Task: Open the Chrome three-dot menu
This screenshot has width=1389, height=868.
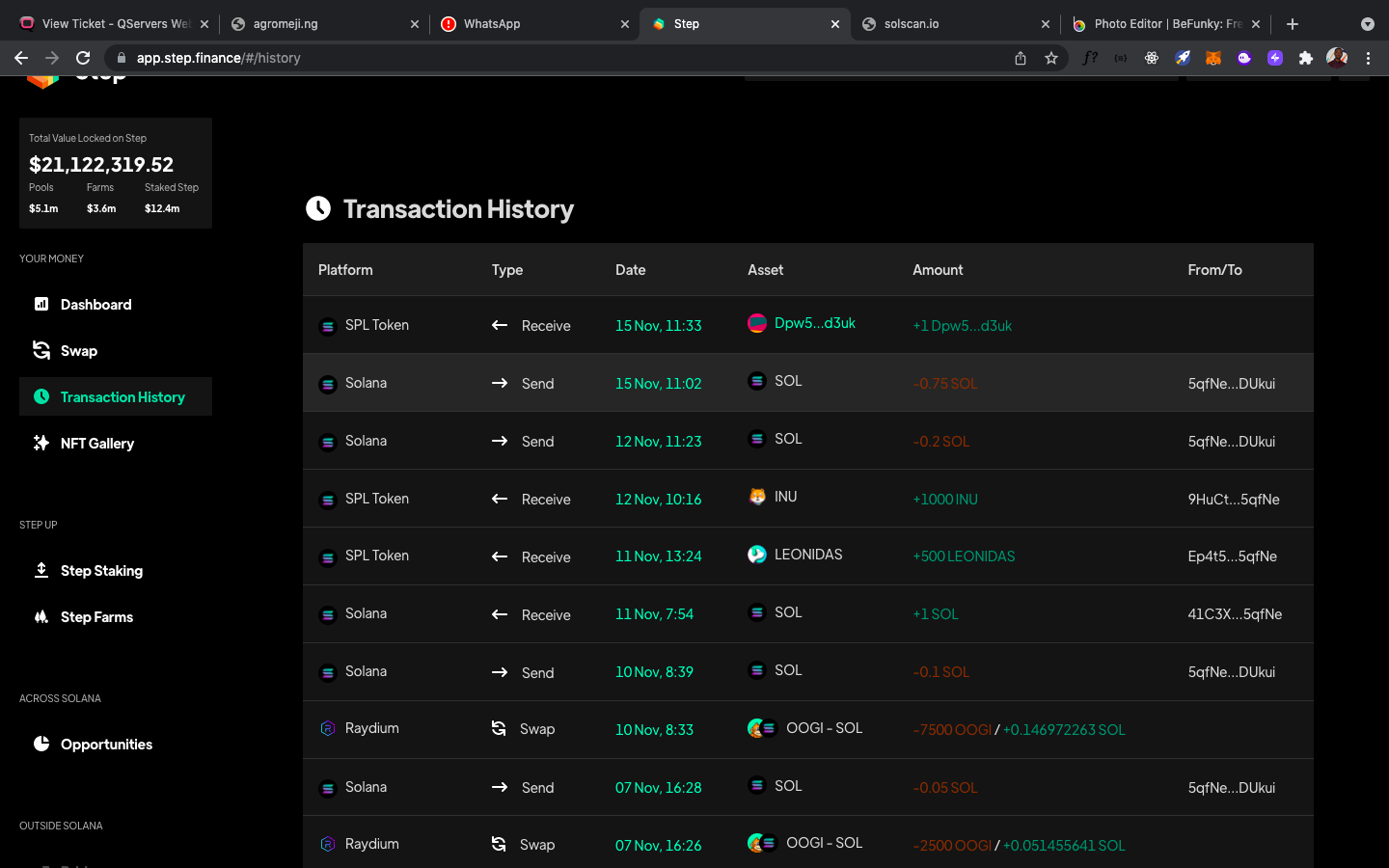Action: [1368, 58]
